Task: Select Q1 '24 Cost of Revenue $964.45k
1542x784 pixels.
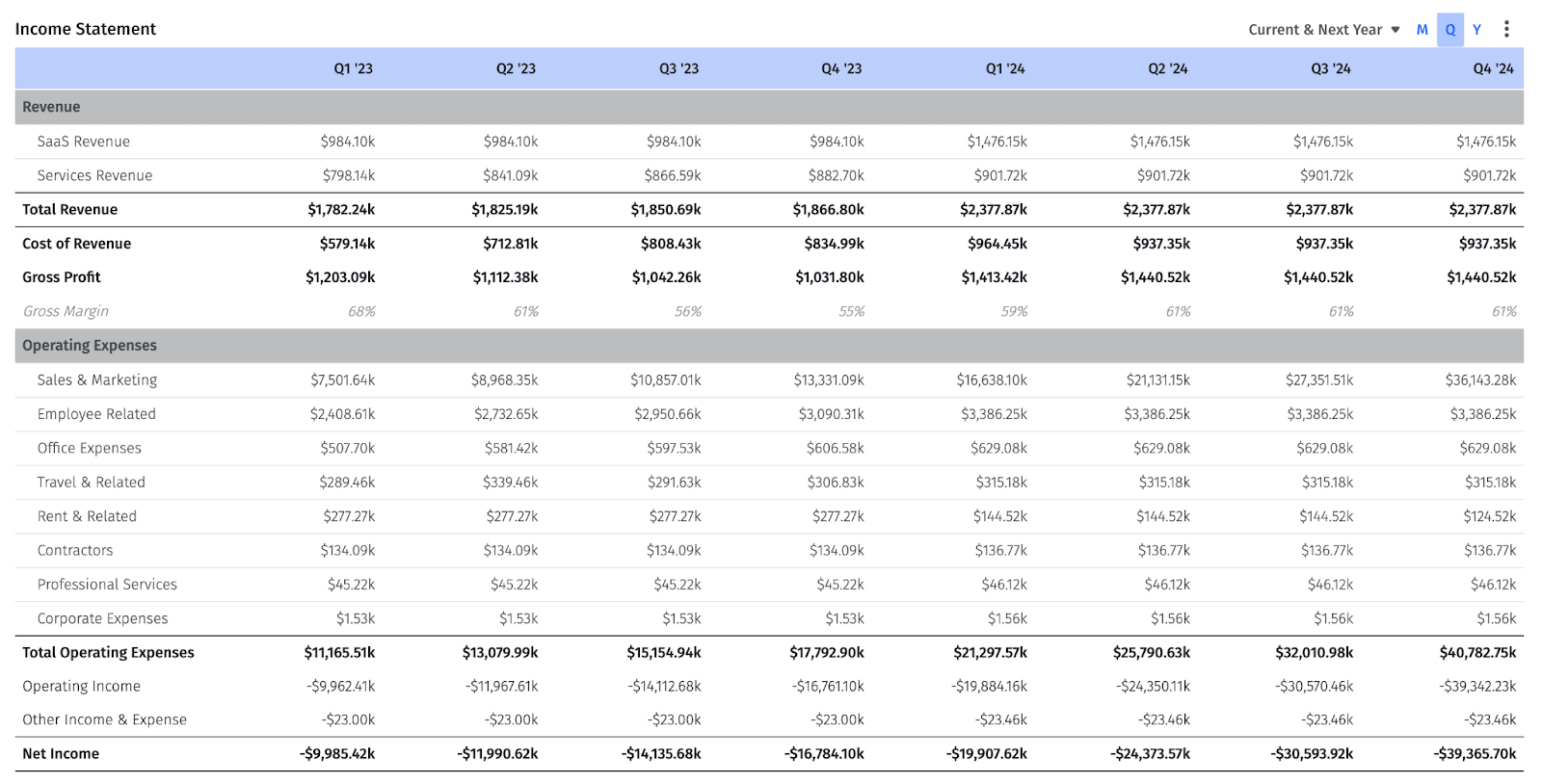Action: [x=997, y=244]
